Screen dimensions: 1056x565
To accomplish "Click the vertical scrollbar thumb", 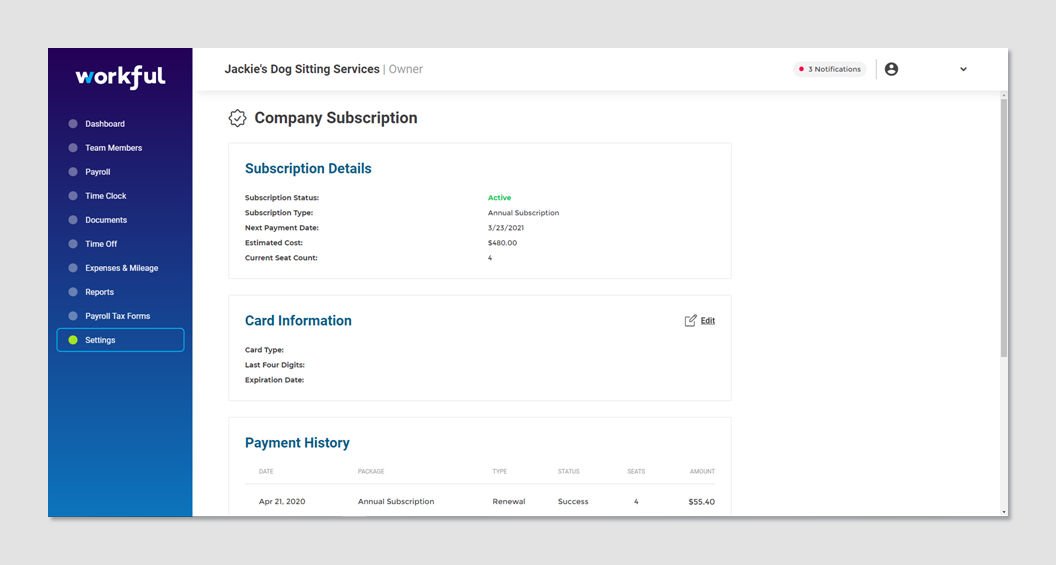I will tap(1003, 229).
